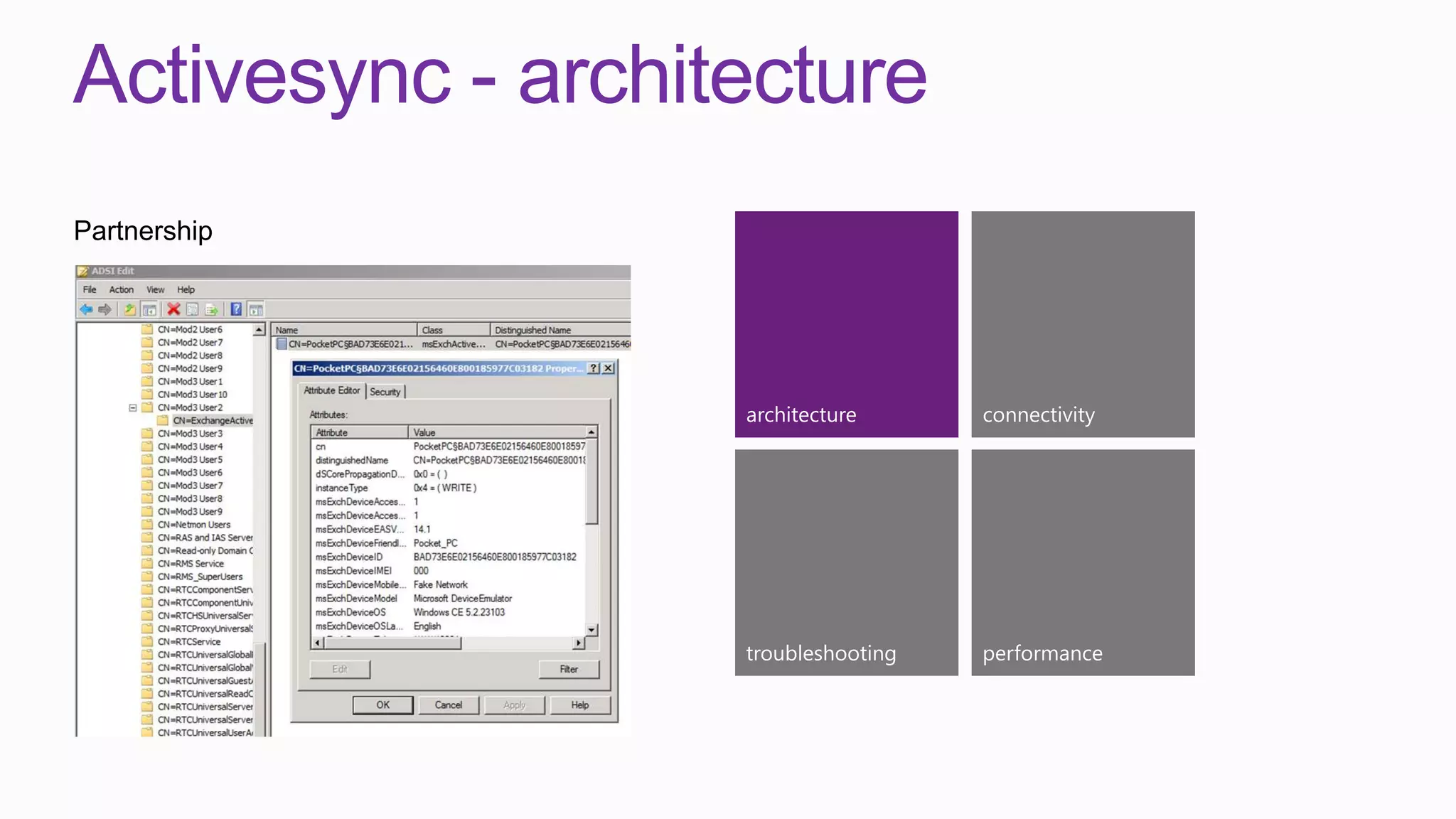
Task: Select the CN=Mod2 User9 tree item
Action: pyautogui.click(x=190, y=368)
